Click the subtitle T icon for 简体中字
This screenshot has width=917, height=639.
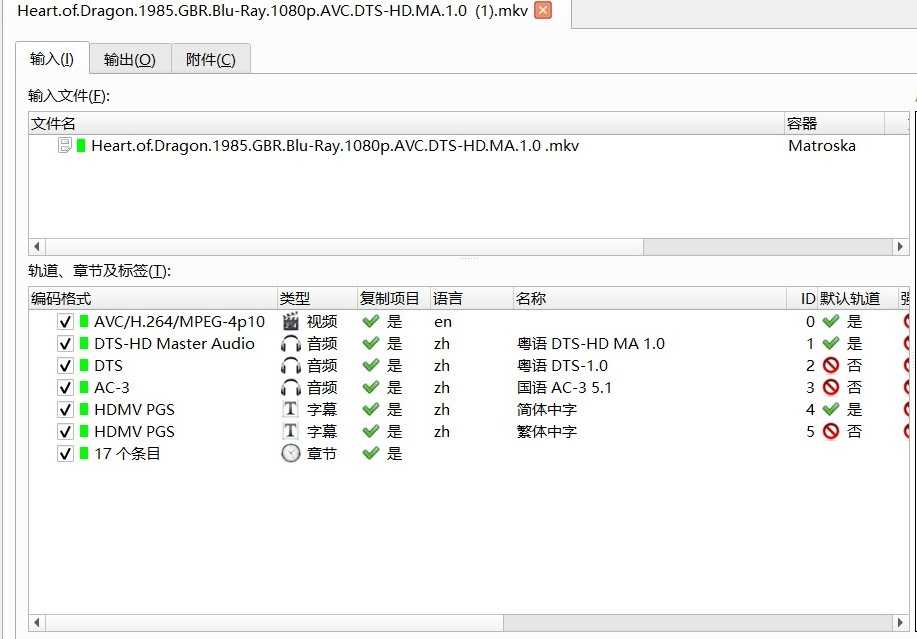291,409
